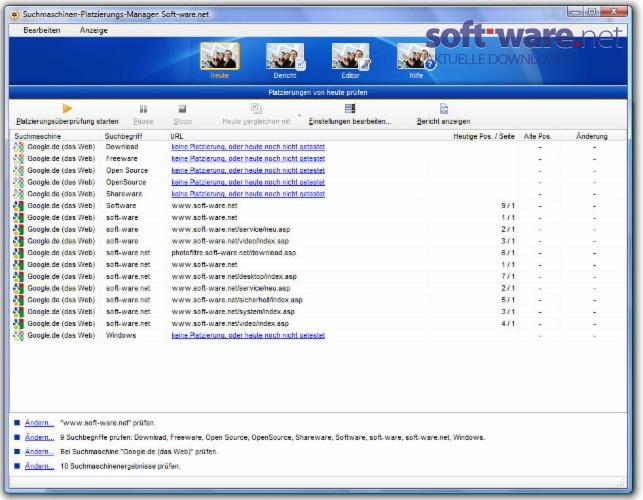Click position value 9 / 1
The width and height of the screenshot is (643, 500).
click(x=508, y=206)
